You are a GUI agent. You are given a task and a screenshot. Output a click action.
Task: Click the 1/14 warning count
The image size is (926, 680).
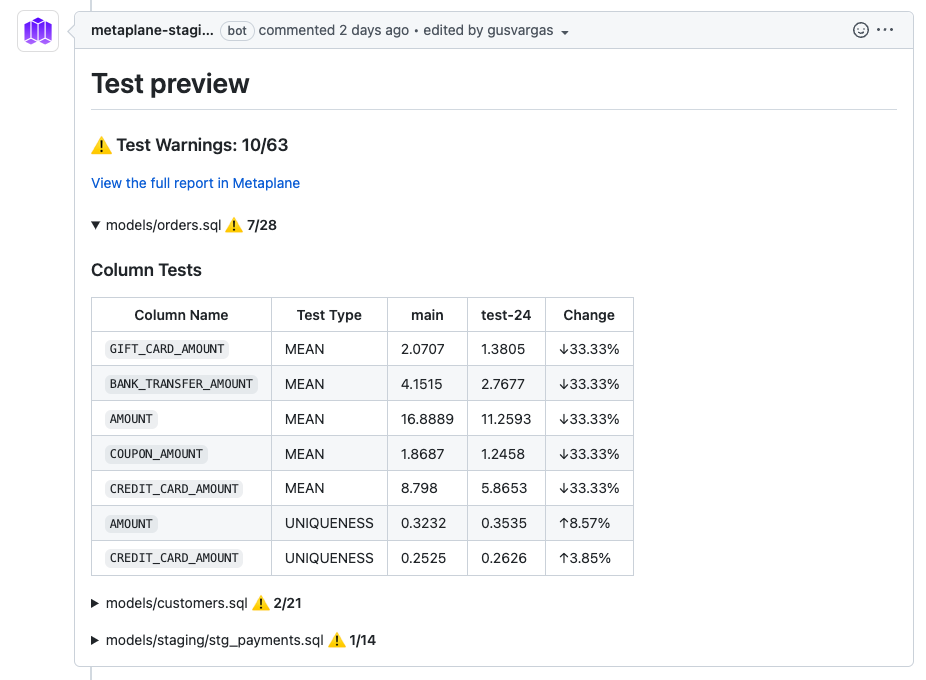coord(363,640)
